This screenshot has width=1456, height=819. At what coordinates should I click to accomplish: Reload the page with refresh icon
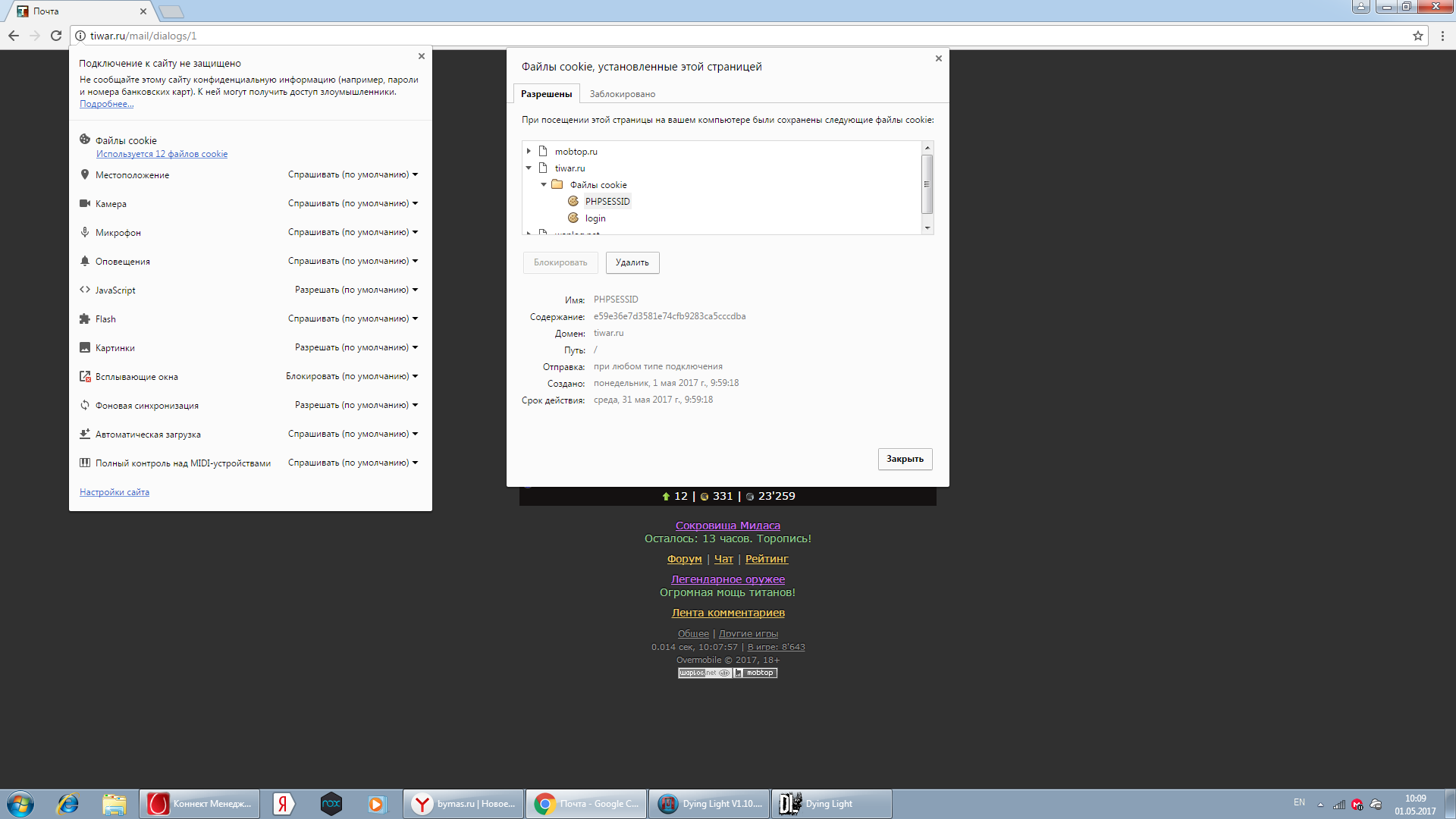55,36
